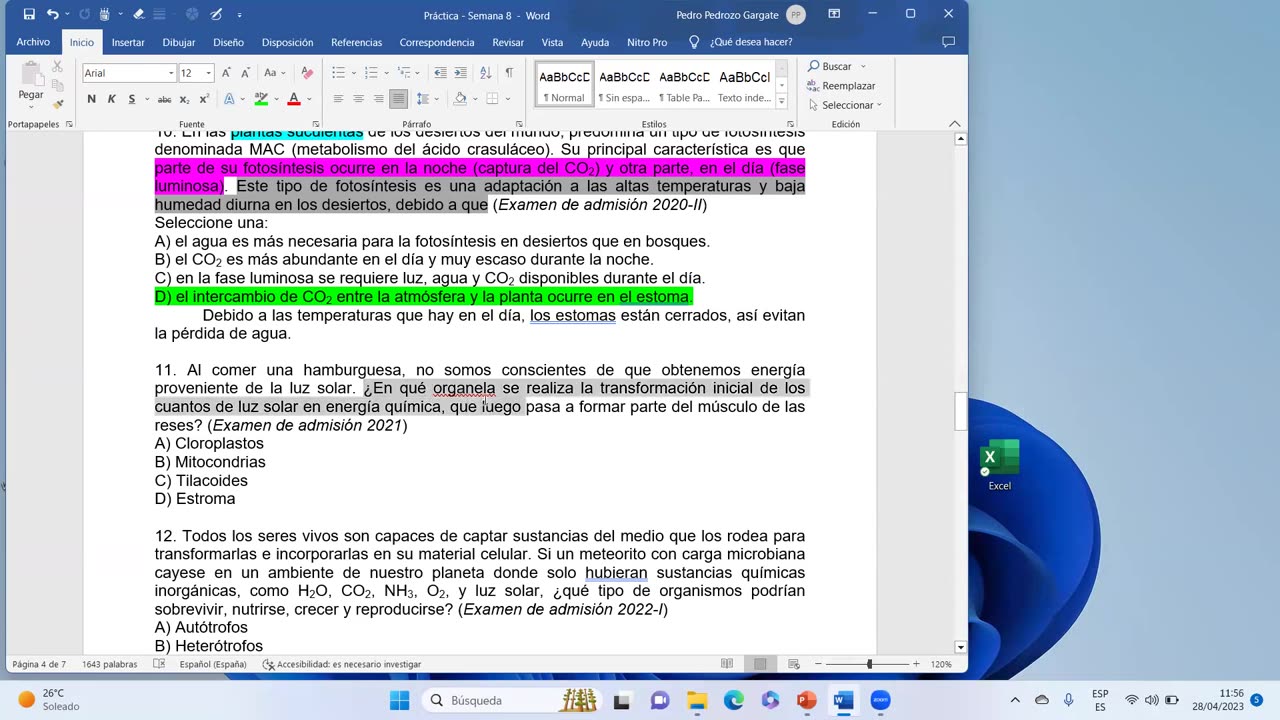Screen dimensions: 1280x720
Task: Open the comments pane icon
Action: pos(948,42)
